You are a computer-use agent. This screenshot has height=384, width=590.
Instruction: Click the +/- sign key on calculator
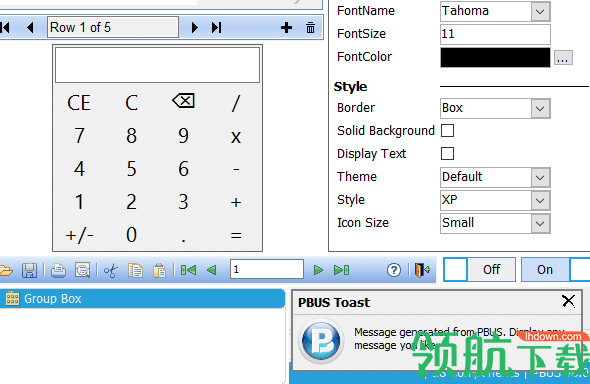pyautogui.click(x=79, y=236)
